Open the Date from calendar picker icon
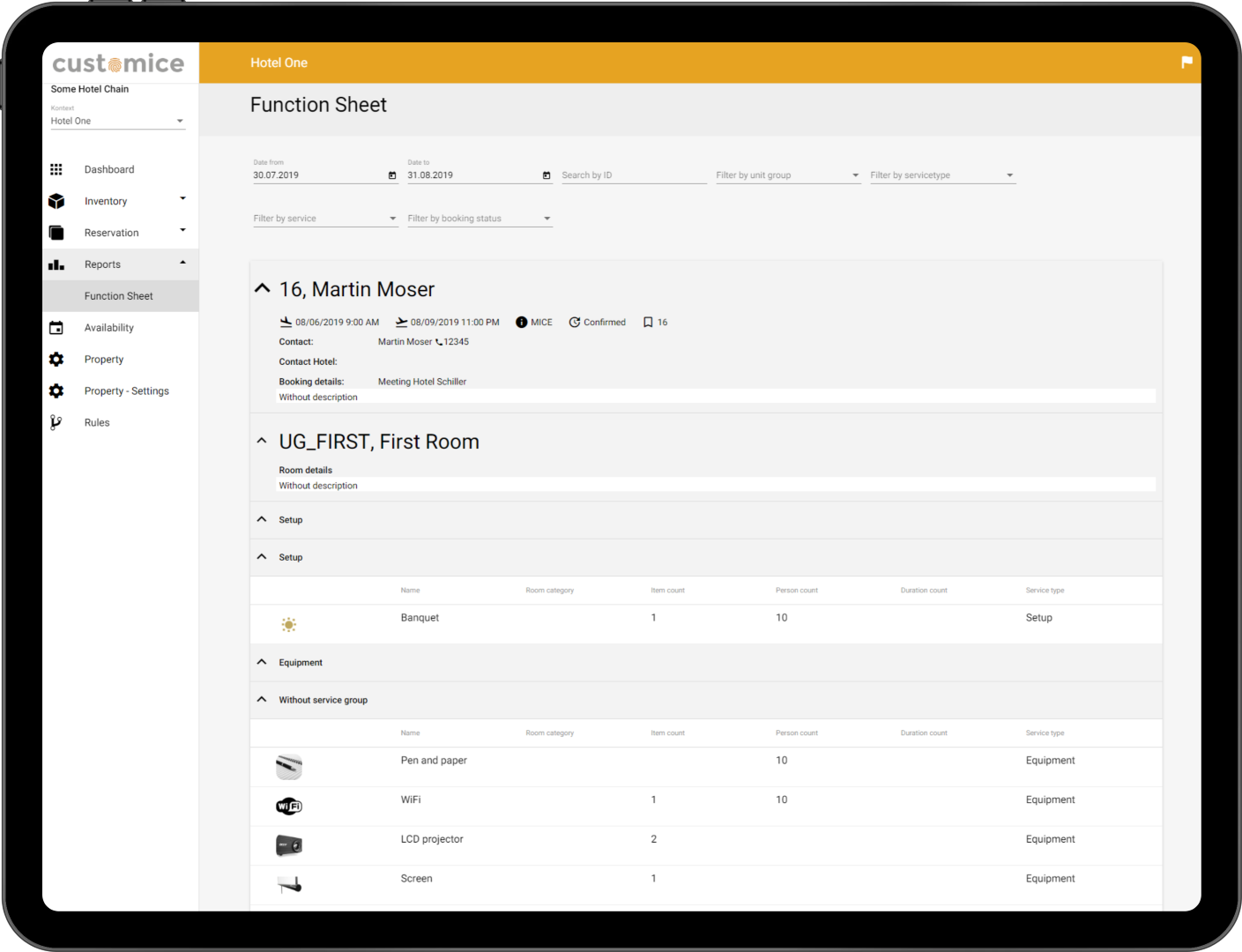The image size is (1242, 952). [392, 175]
